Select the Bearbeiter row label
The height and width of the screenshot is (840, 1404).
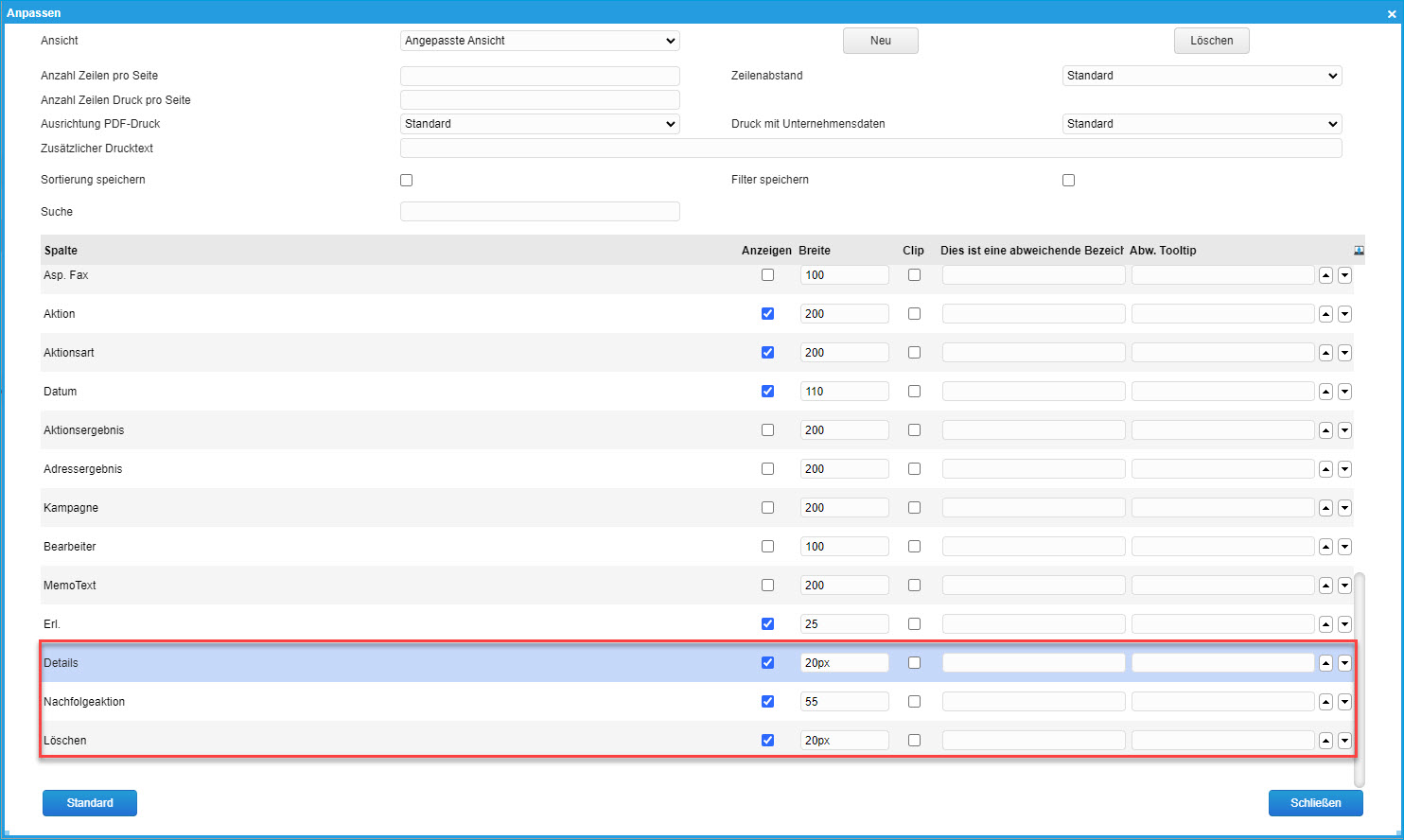point(70,547)
